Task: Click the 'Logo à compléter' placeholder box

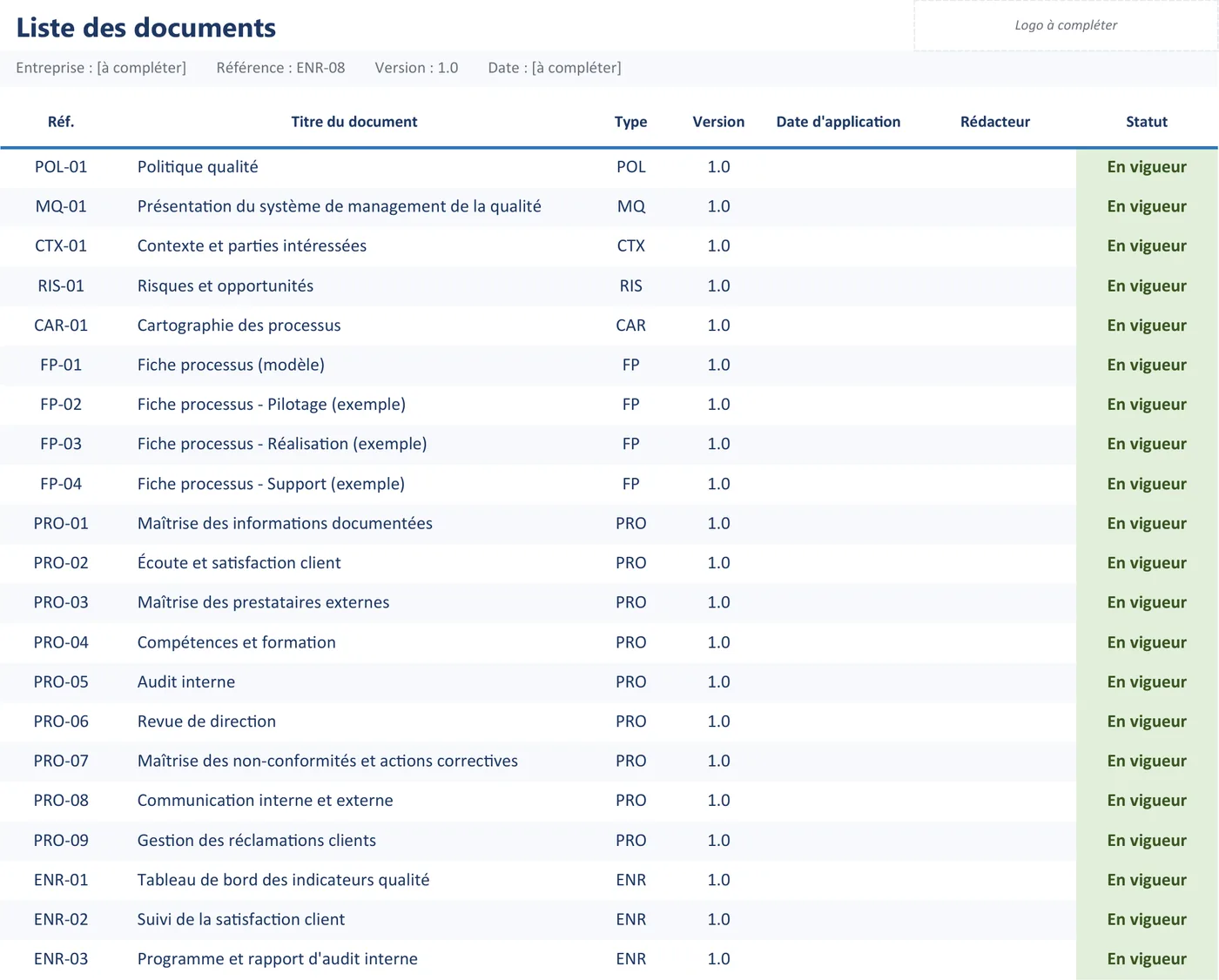Action: pyautogui.click(x=1066, y=25)
